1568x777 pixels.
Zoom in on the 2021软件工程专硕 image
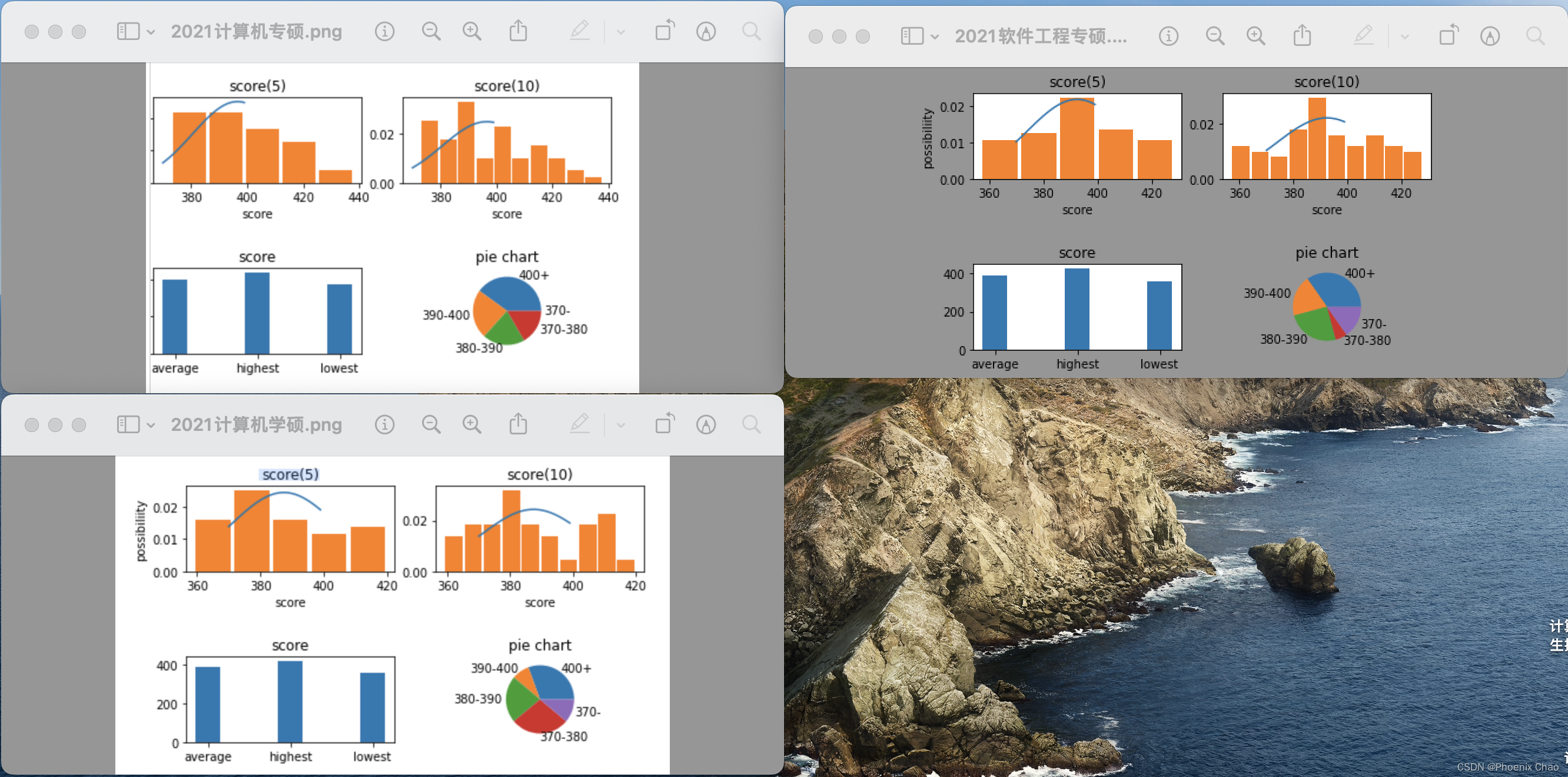(x=1255, y=36)
